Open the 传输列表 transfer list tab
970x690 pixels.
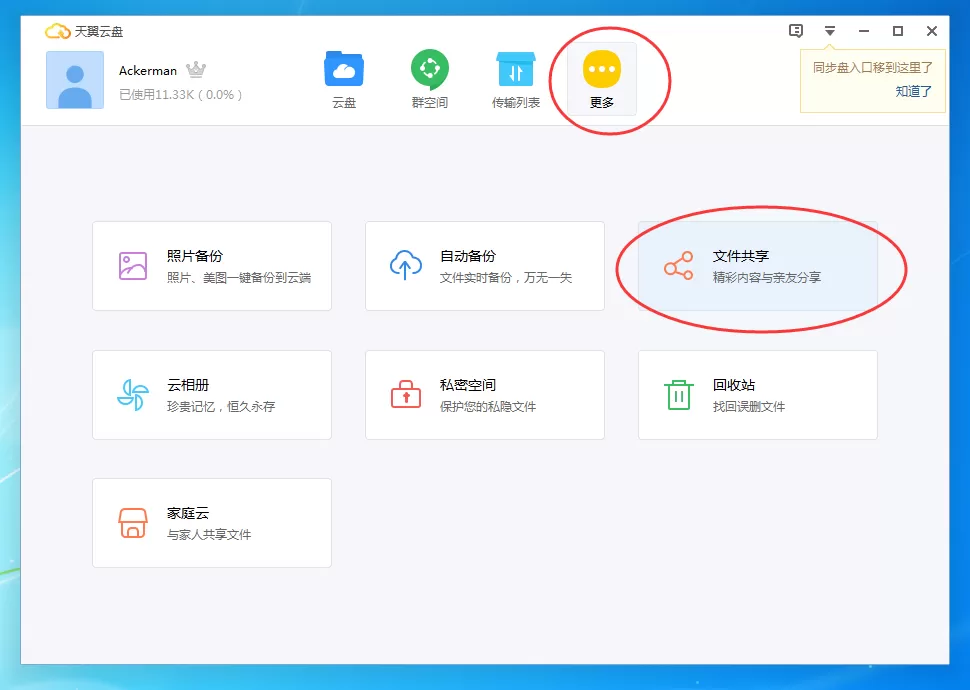coord(516,80)
